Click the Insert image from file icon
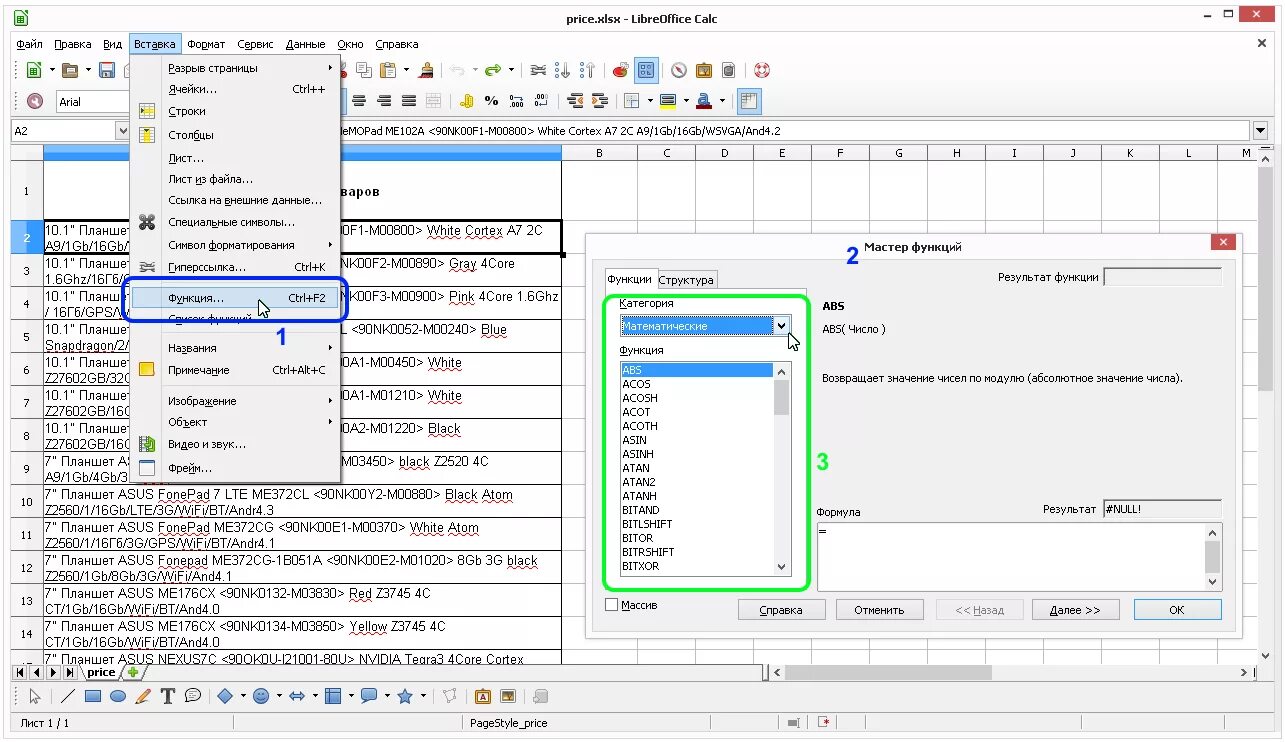 pyautogui.click(x=508, y=696)
